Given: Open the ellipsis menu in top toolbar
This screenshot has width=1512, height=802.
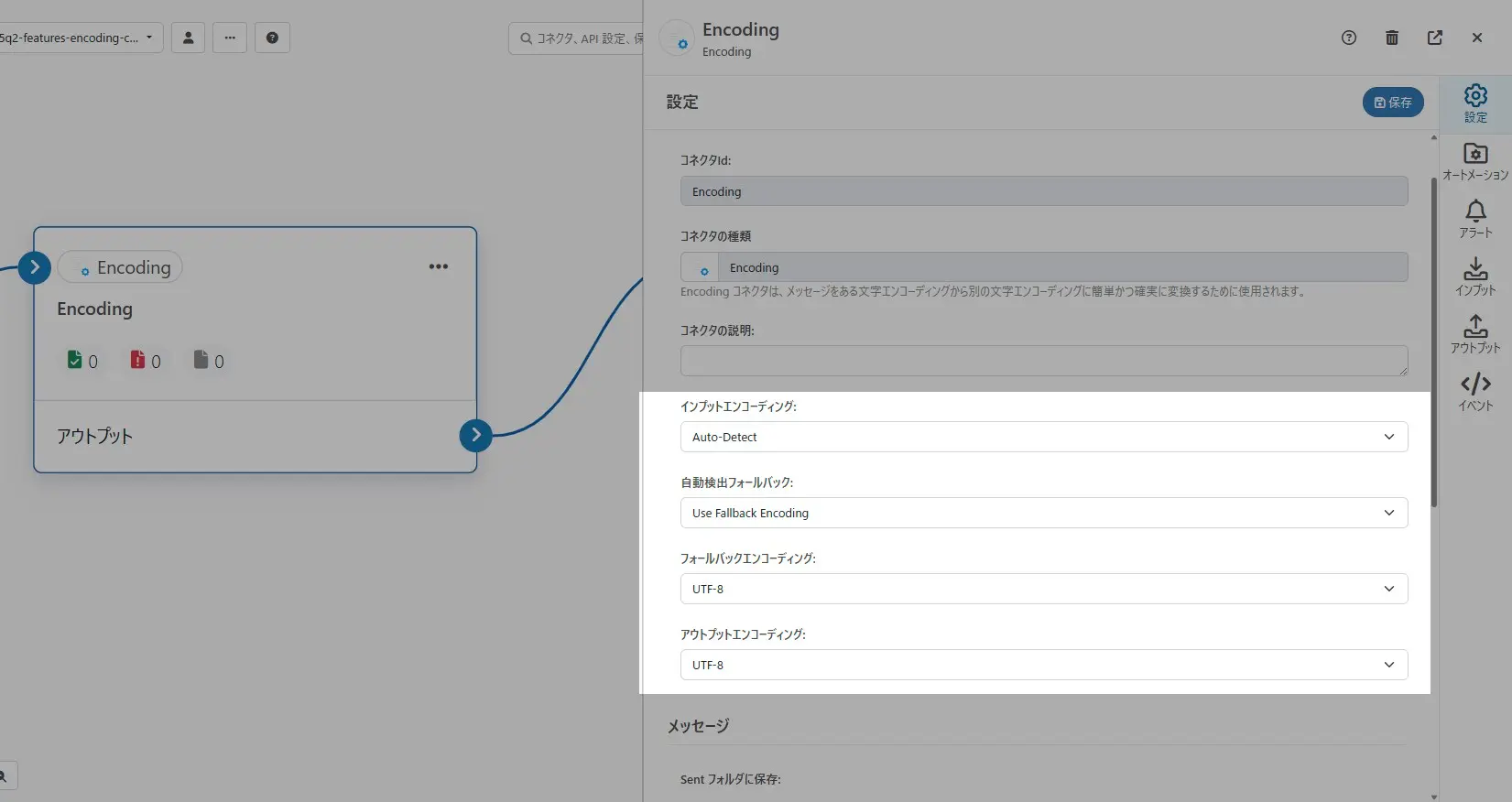Looking at the screenshot, I should pos(230,38).
